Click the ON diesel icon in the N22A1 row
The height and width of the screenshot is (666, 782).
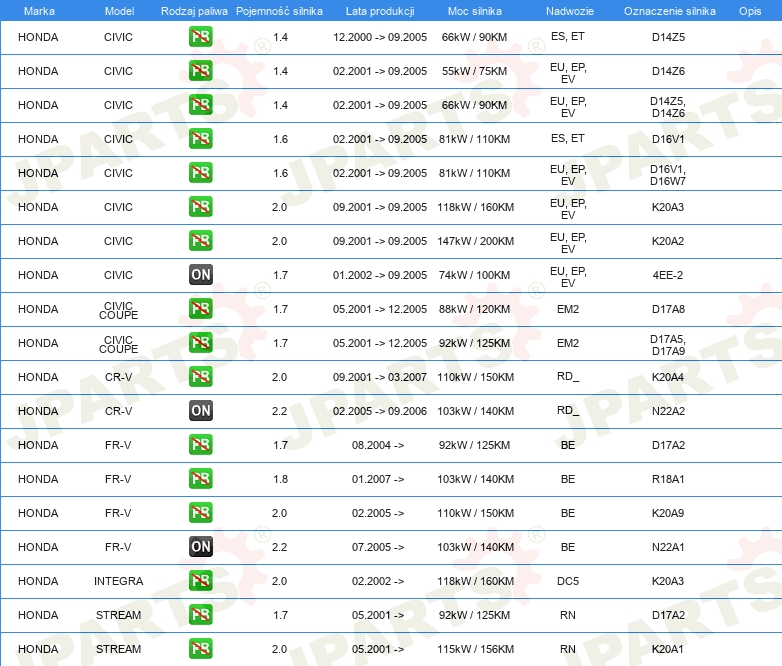200,546
